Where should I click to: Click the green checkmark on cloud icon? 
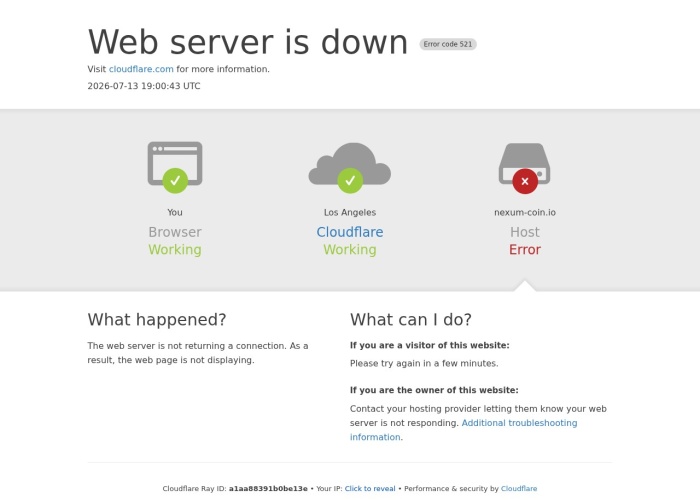pyautogui.click(x=350, y=180)
